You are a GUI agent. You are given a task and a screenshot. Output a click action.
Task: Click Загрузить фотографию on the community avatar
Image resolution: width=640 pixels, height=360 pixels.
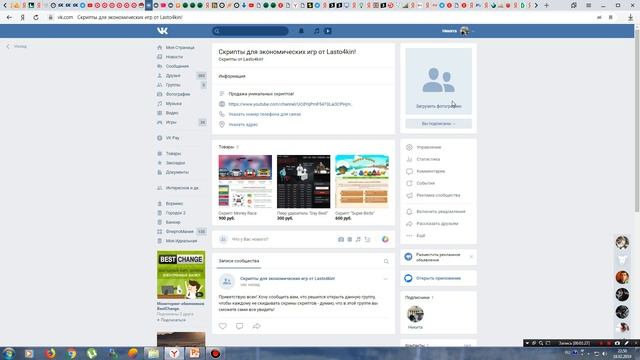(x=439, y=106)
